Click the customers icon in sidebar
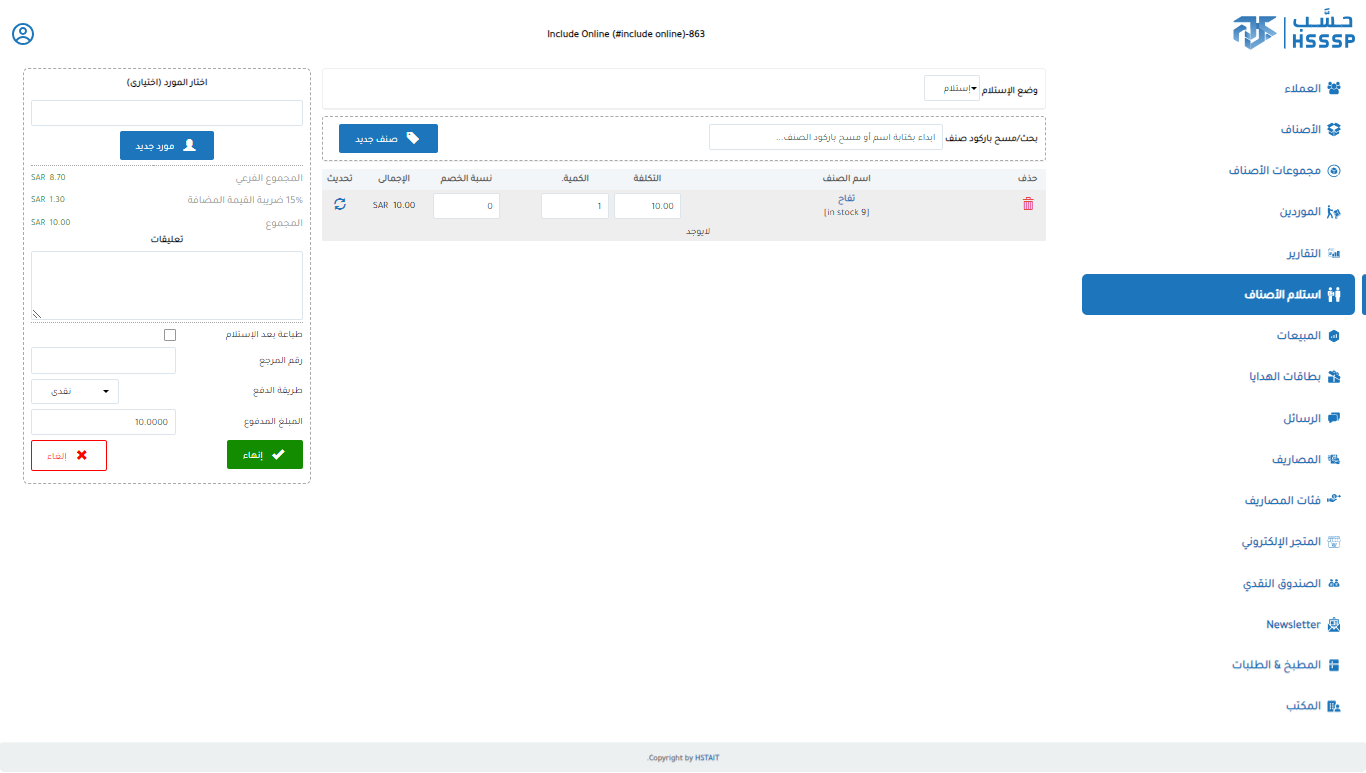 click(1333, 88)
